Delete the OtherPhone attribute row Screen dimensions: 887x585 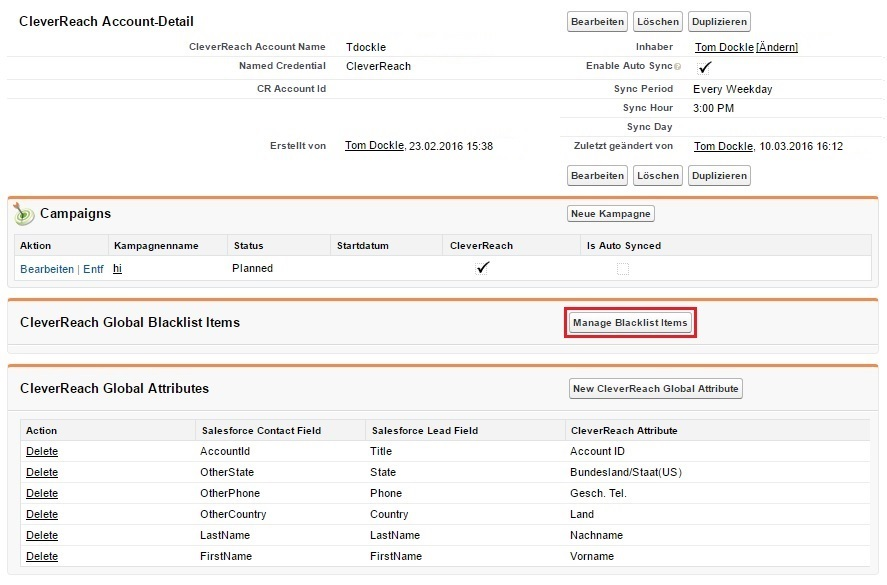pyautogui.click(x=42, y=493)
